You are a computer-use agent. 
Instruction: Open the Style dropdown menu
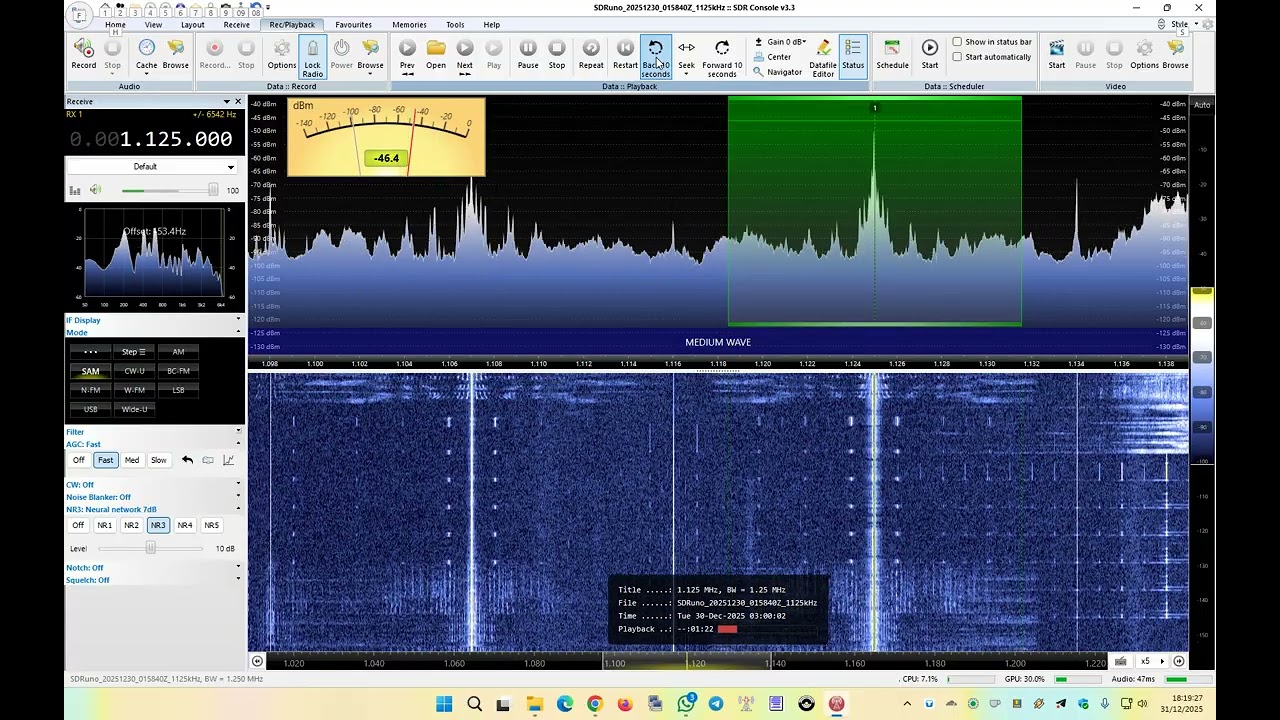coord(1182,24)
